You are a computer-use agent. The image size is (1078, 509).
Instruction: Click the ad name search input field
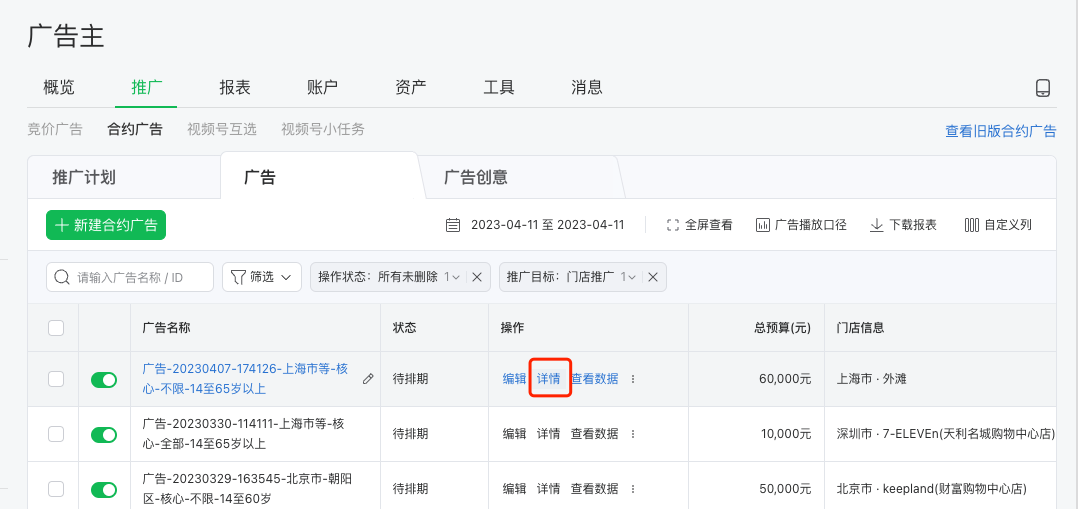[130, 277]
